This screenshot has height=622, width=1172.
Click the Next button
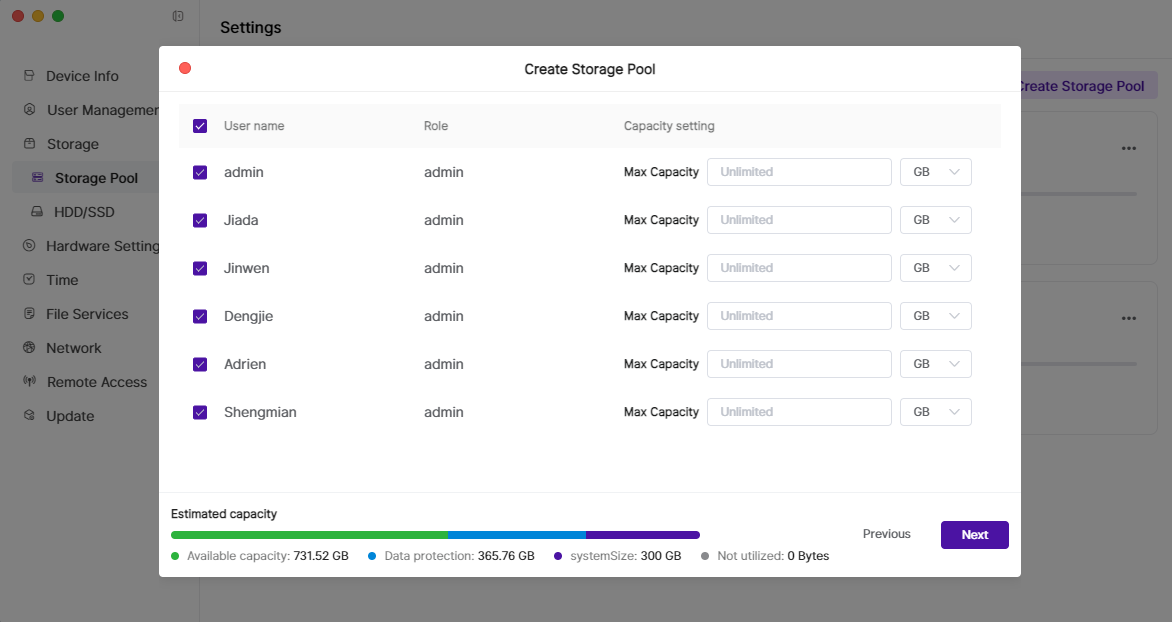[x=975, y=535]
